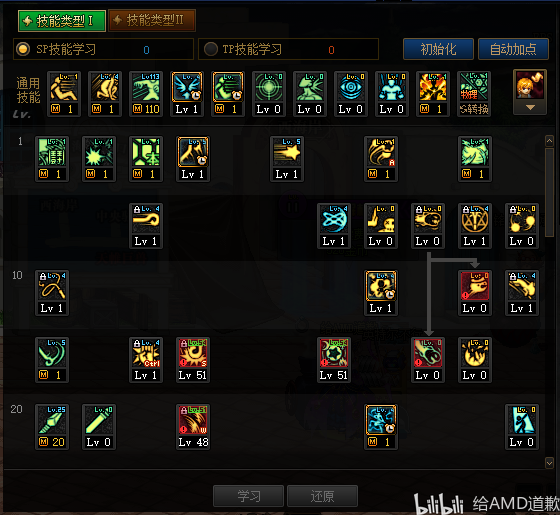Select the TP技能学习 radio button
The width and height of the screenshot is (560, 515).
coord(211,49)
